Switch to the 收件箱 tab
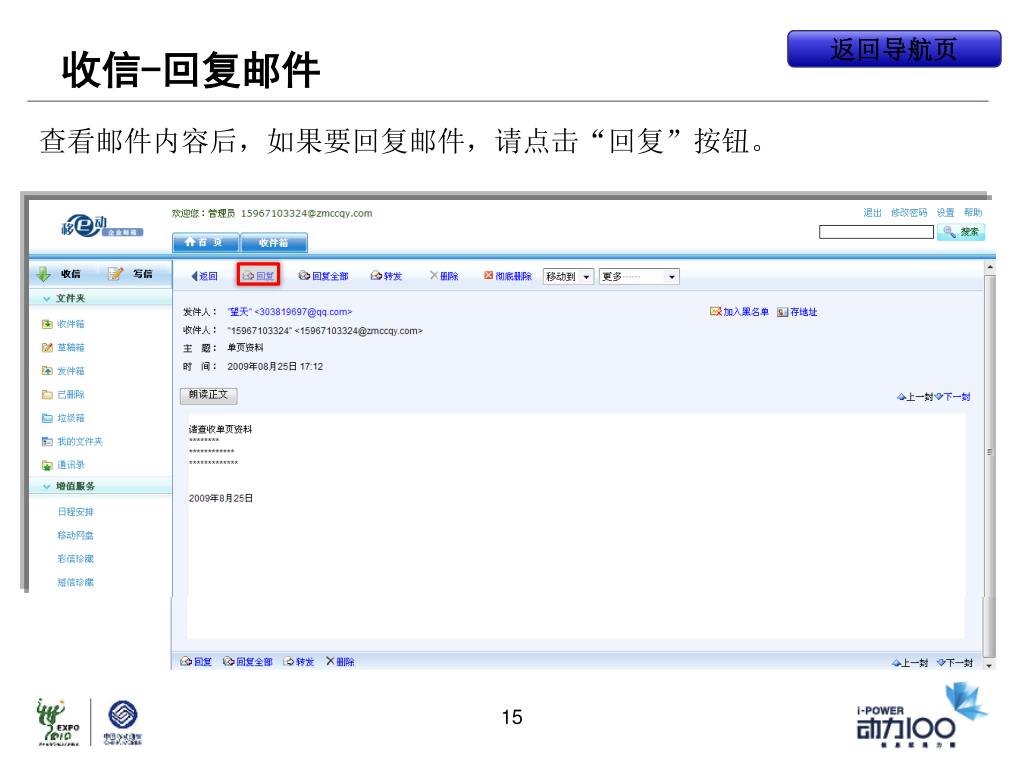The height and width of the screenshot is (768, 1024). point(274,242)
